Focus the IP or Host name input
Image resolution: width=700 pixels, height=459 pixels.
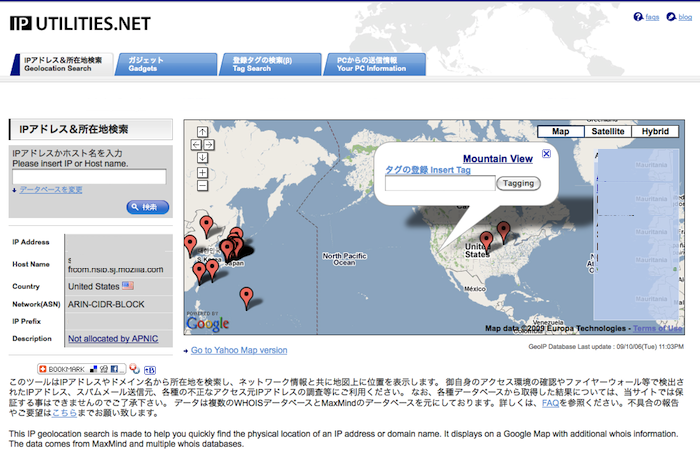89,177
